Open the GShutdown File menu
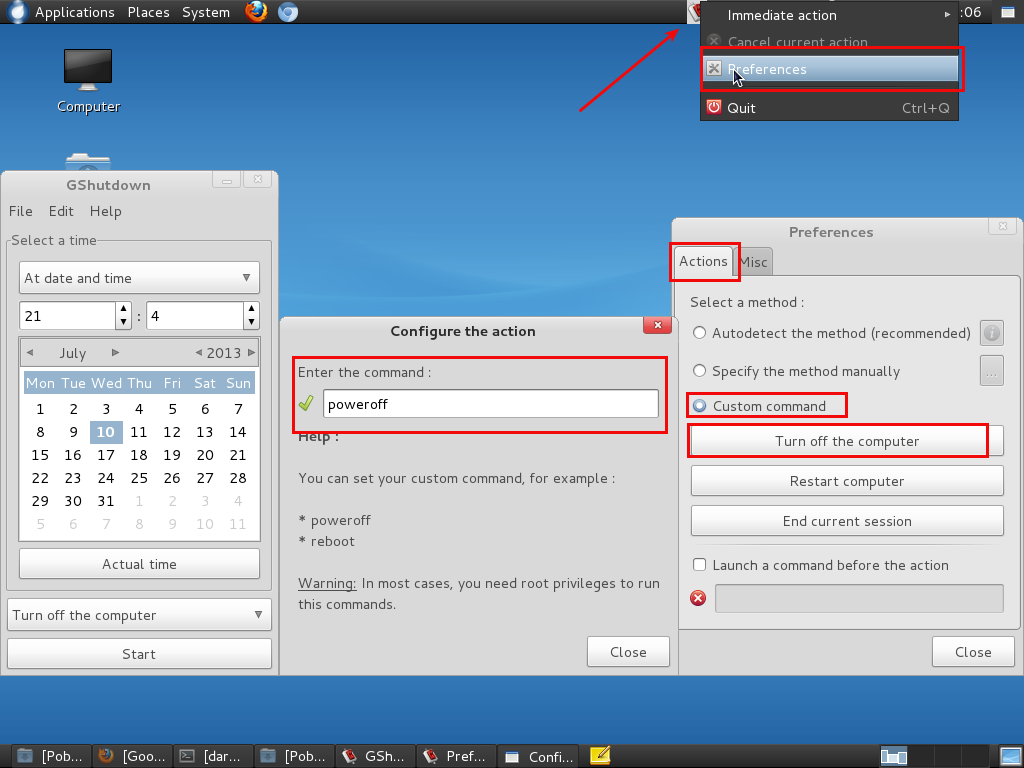This screenshot has height=768, width=1024. (20, 211)
